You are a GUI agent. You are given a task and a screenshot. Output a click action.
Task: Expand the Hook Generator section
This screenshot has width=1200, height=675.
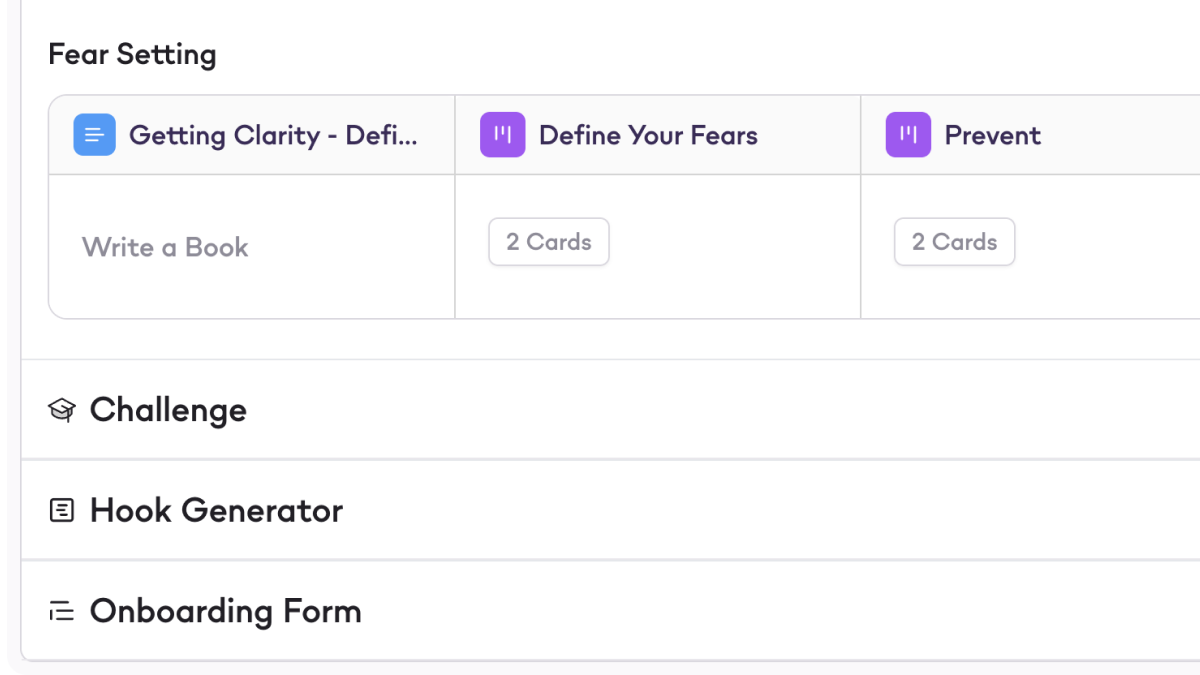(x=216, y=511)
